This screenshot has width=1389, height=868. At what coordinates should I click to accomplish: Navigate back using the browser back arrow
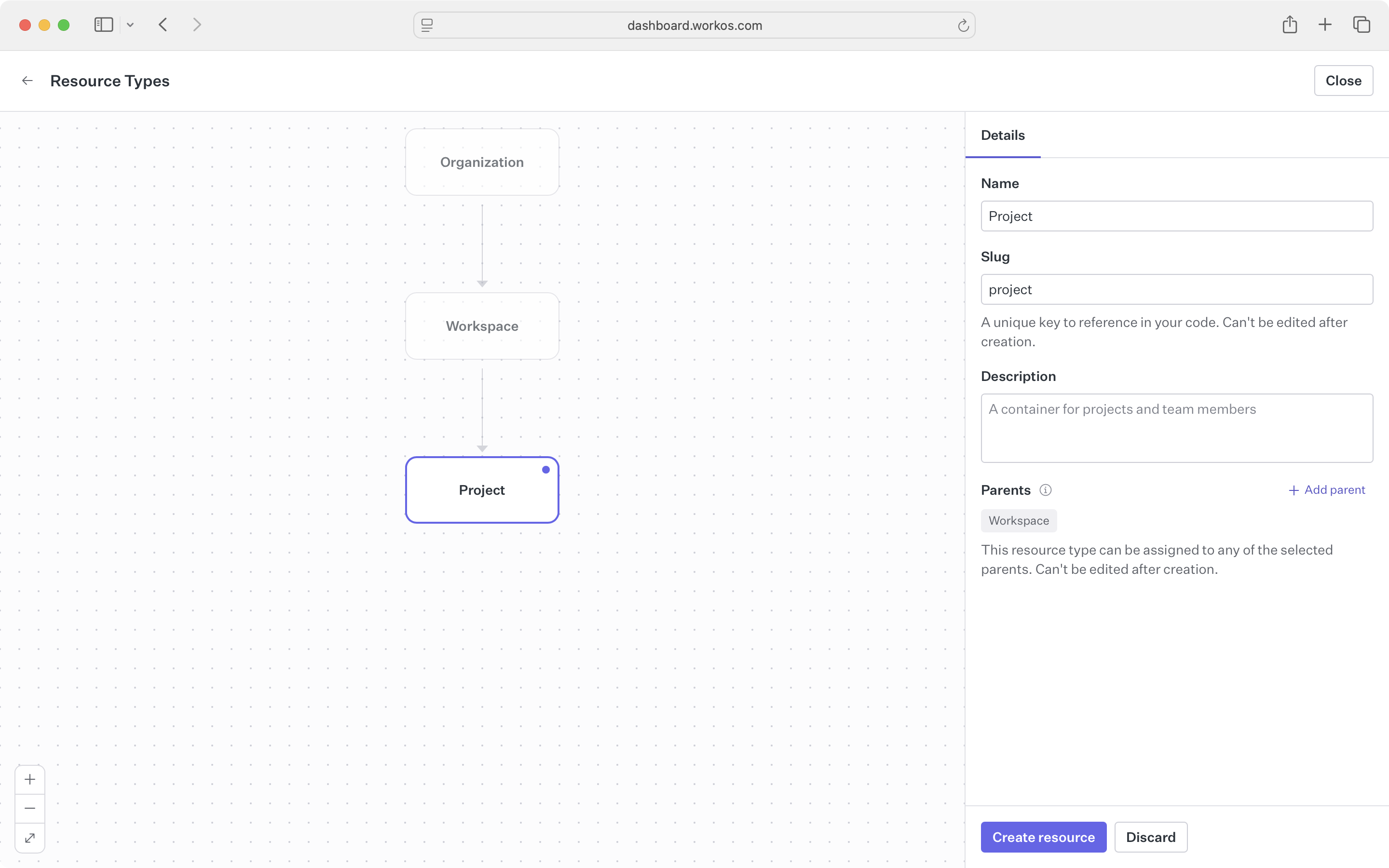coord(163,24)
